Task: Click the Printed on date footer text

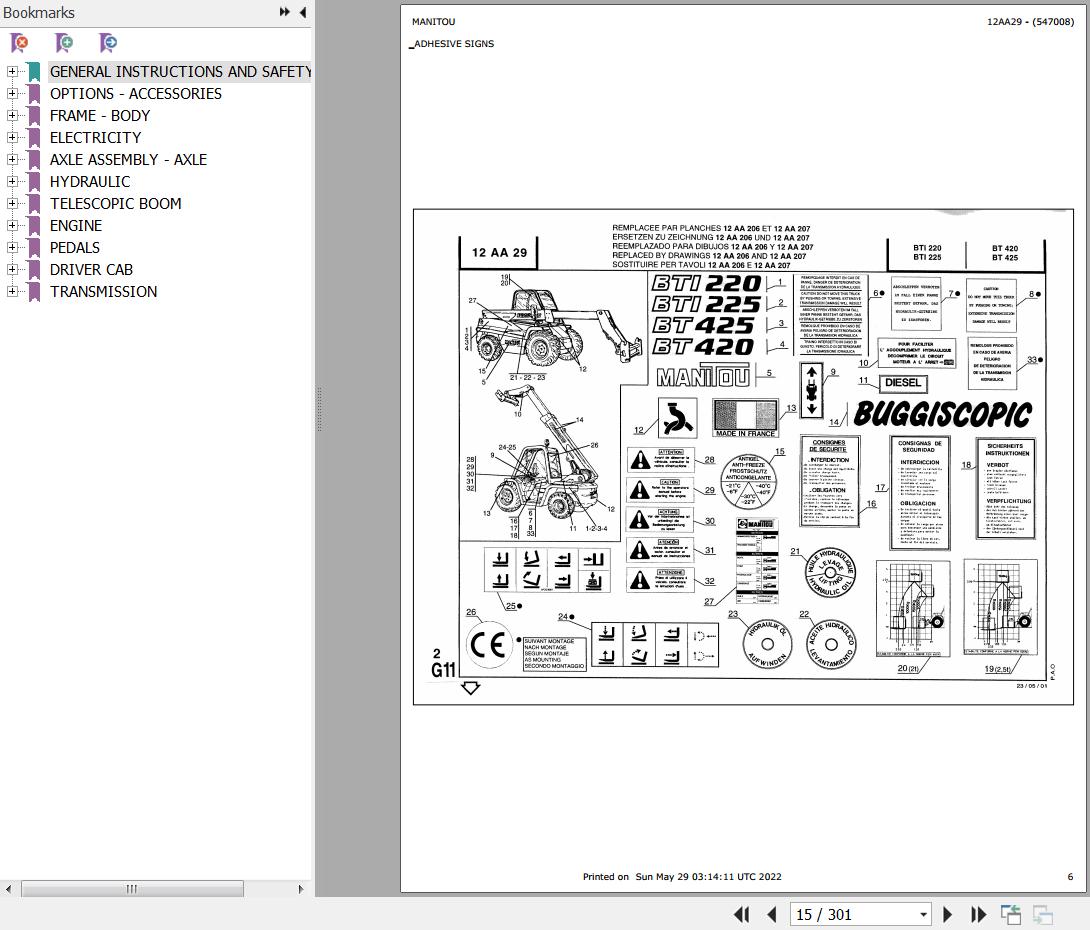Action: 682,876
